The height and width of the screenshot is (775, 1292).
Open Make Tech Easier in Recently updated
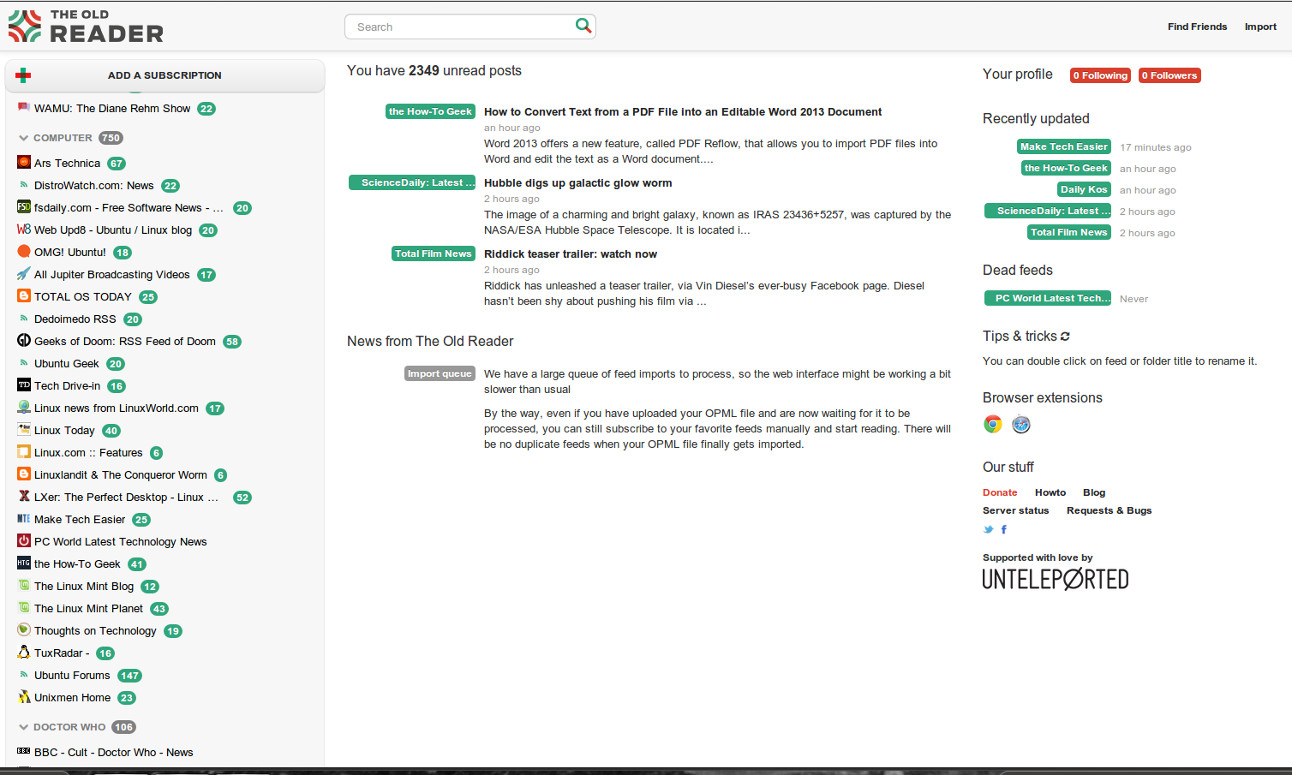pos(1064,147)
